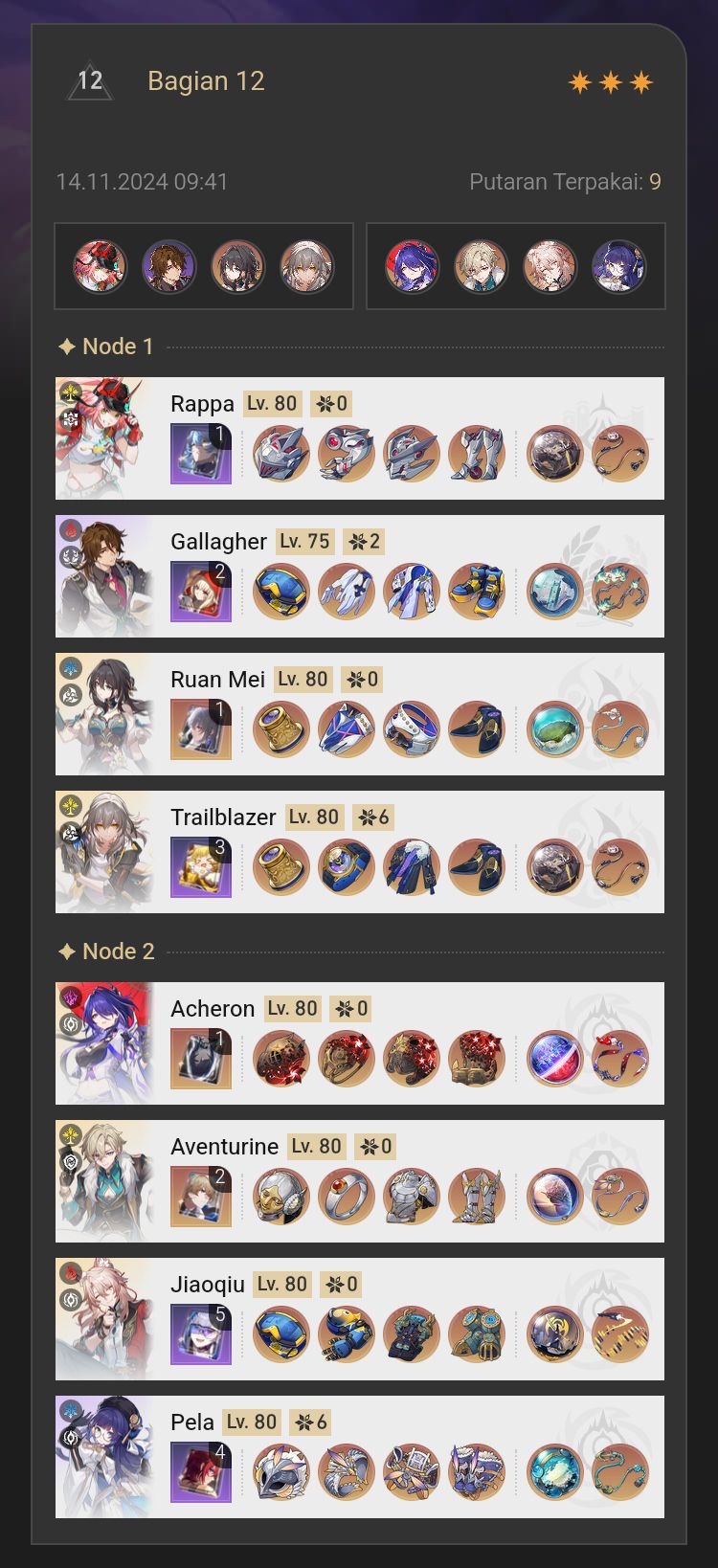Screen dimensions: 718x1568
Task: Select Acheron's hands relic icon
Action: click(x=347, y=1059)
